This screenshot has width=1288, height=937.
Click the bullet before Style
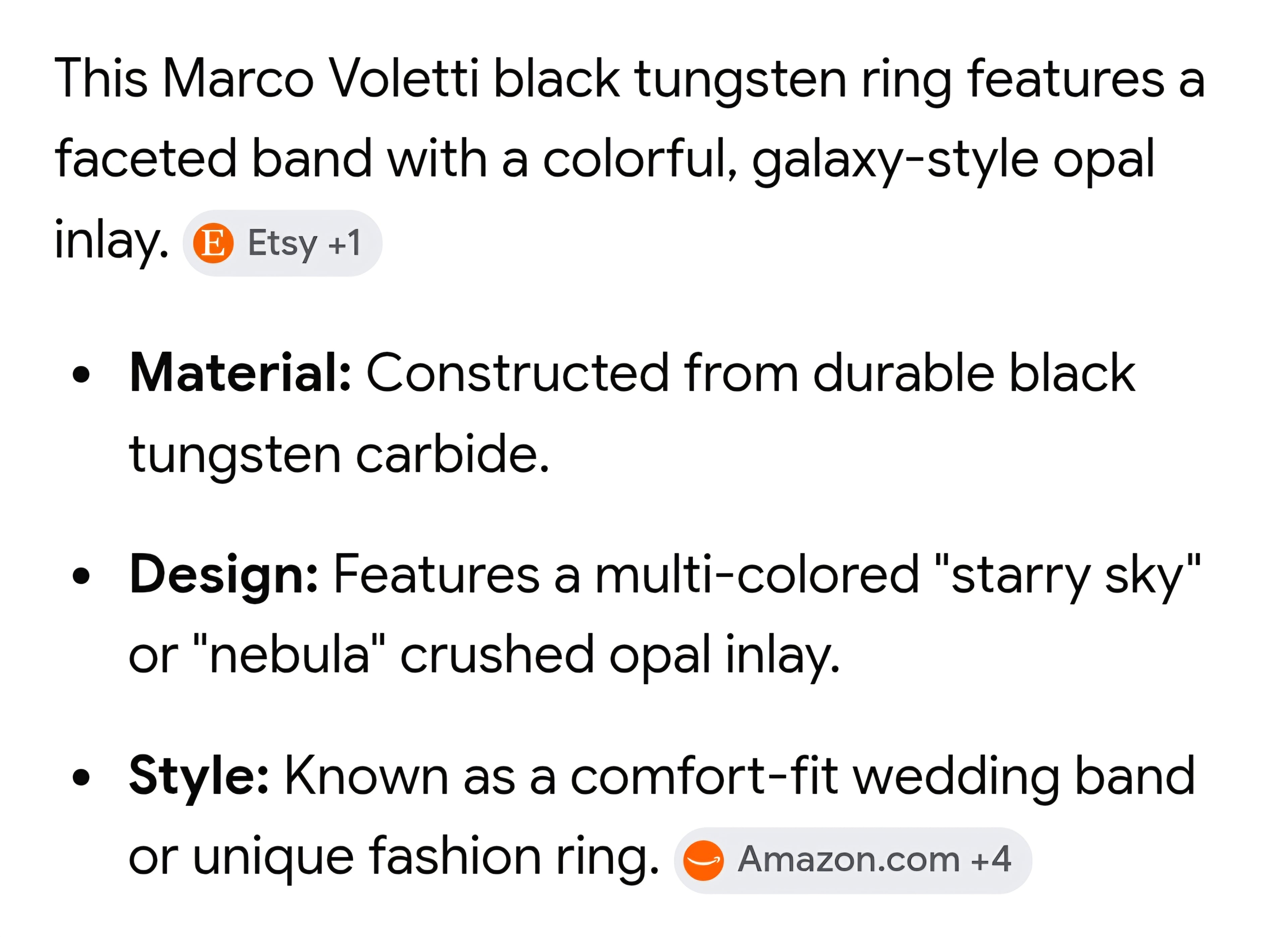click(x=81, y=778)
